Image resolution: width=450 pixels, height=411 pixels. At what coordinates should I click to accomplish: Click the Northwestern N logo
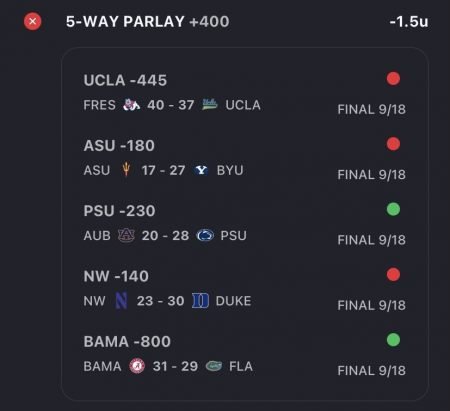pyautogui.click(x=121, y=301)
